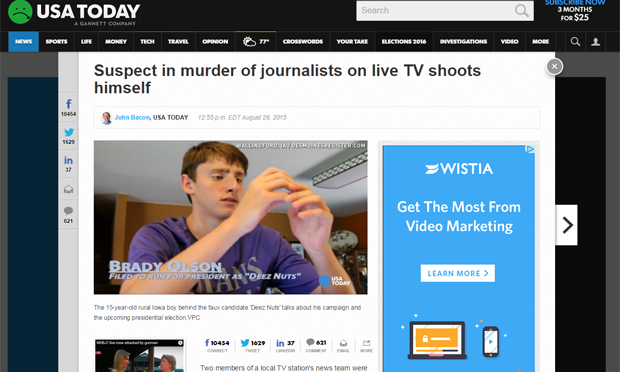620x372 pixels.
Task: Click the timestamp 12:55 p.m. EDT August 26, 2015
Action: point(242,117)
